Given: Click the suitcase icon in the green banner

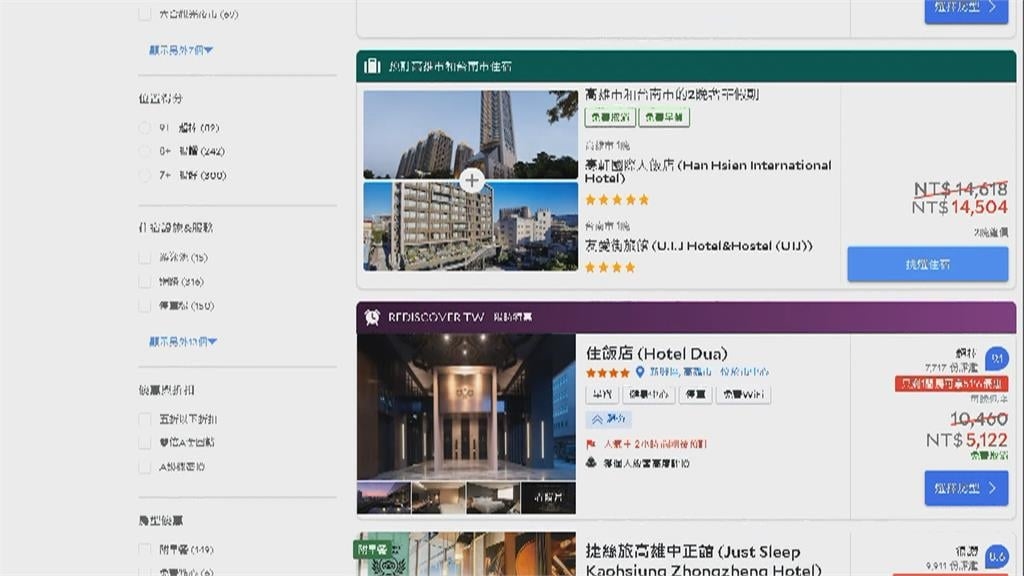Looking at the screenshot, I should click(372, 66).
